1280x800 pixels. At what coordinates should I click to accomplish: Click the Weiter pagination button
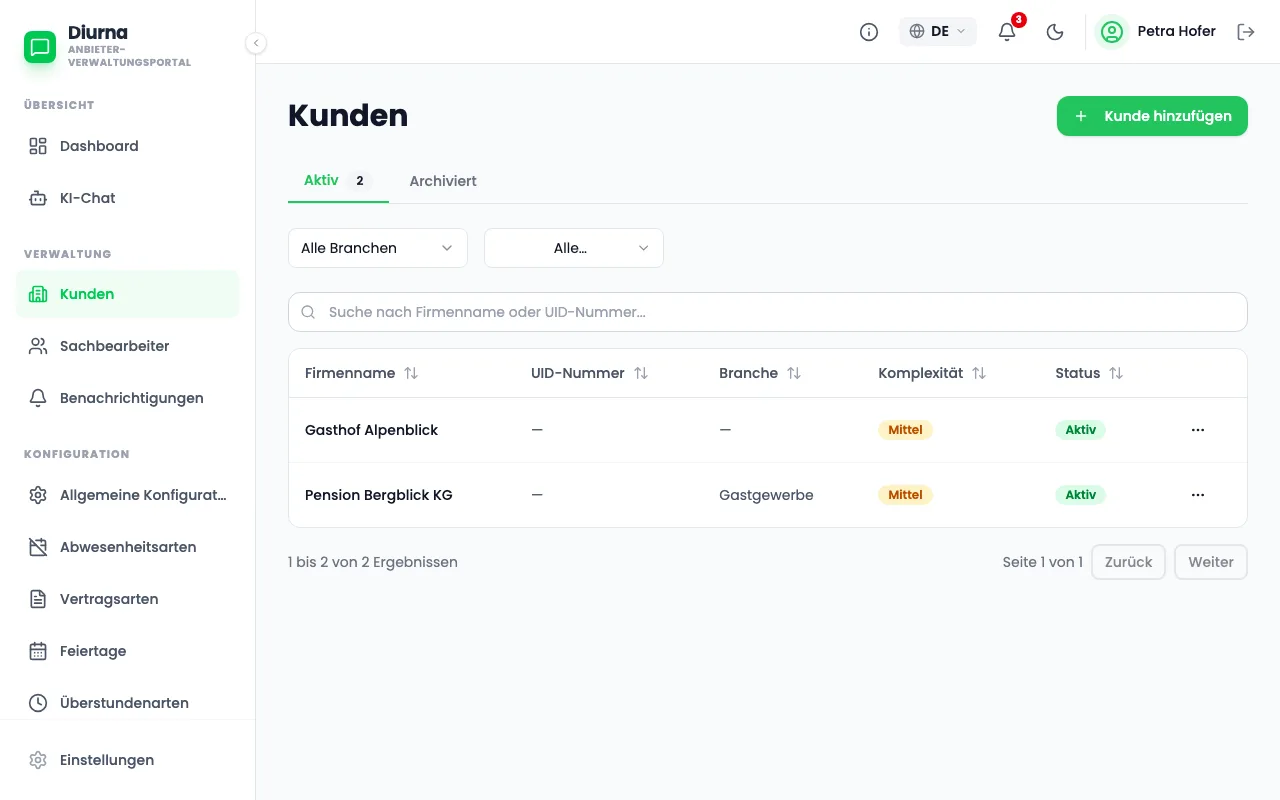(x=1211, y=562)
